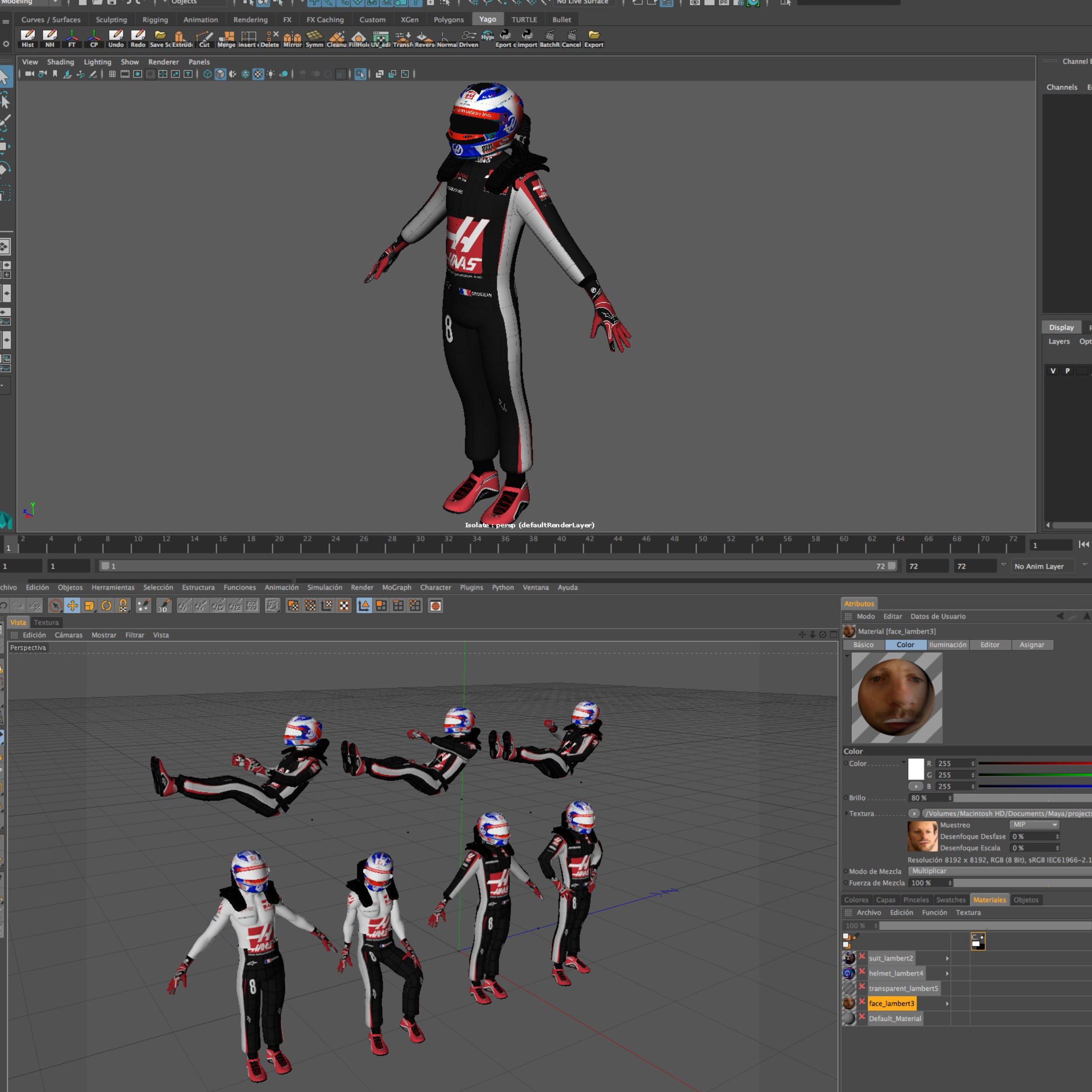
Task: Switch to the Iluminación material tab
Action: pos(948,644)
